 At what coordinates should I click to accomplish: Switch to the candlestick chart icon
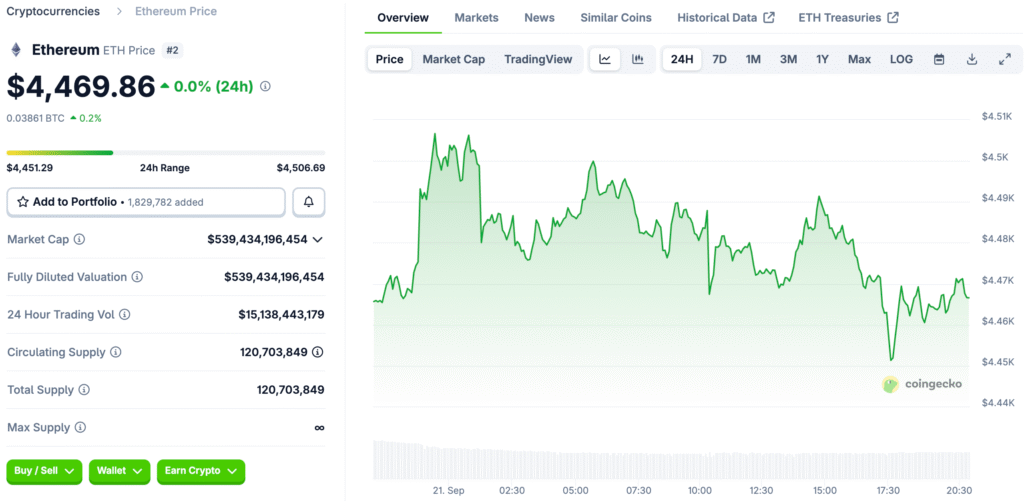[x=638, y=59]
